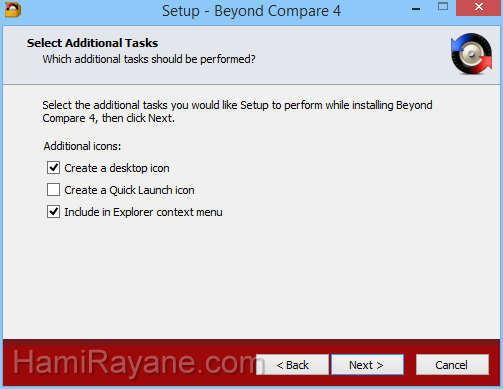Screen dimensions: 503x389
Task: Toggle Include in Explorer context menu checkbox
Action: pos(53,212)
